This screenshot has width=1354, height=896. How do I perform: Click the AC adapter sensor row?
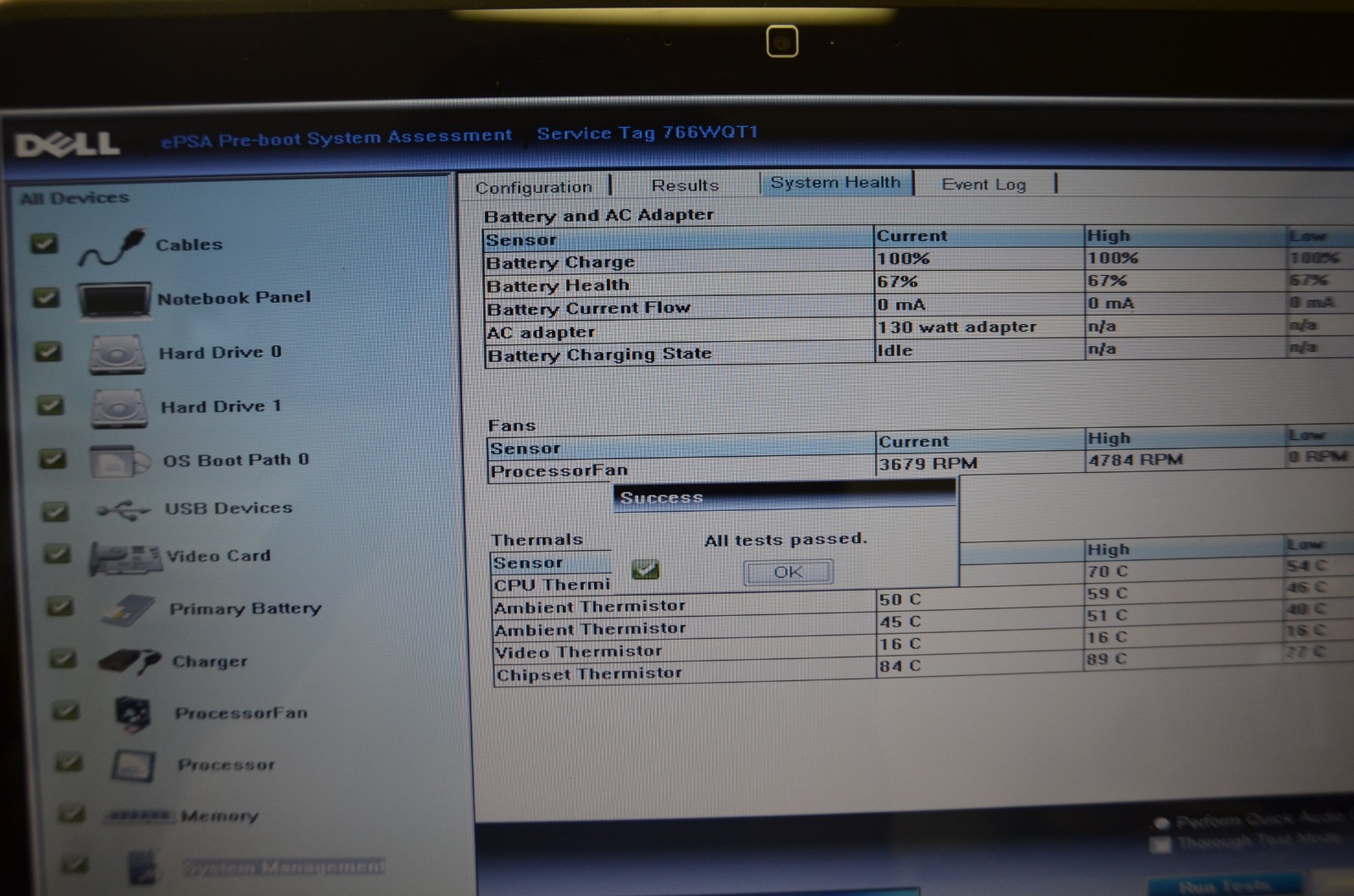[x=918, y=328]
